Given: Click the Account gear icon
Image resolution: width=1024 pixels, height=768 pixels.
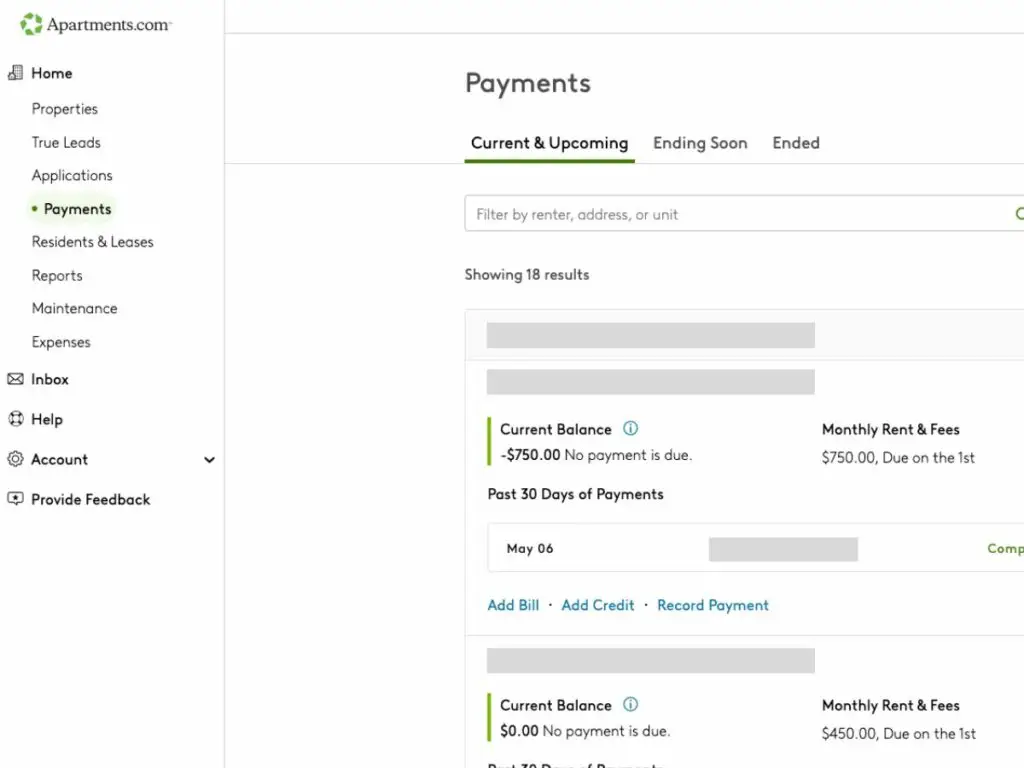Looking at the screenshot, I should [x=15, y=458].
